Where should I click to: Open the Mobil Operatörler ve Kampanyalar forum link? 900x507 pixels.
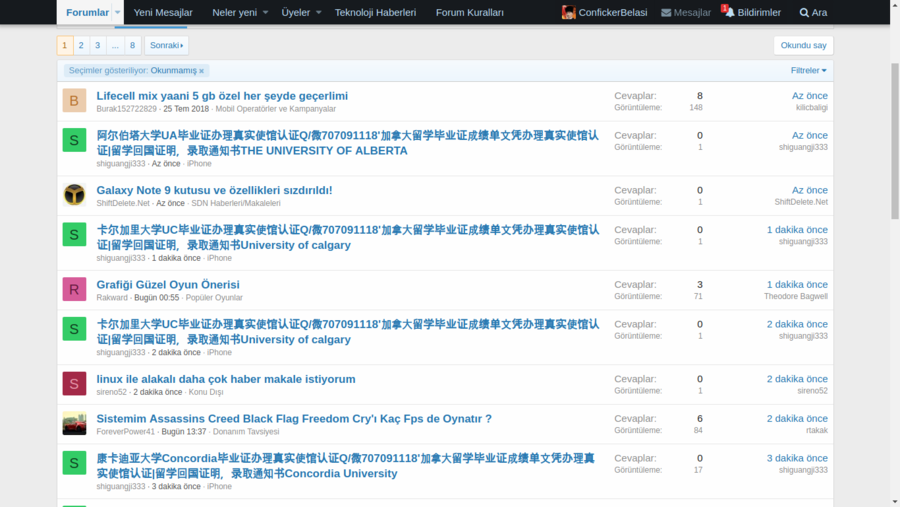276,109
